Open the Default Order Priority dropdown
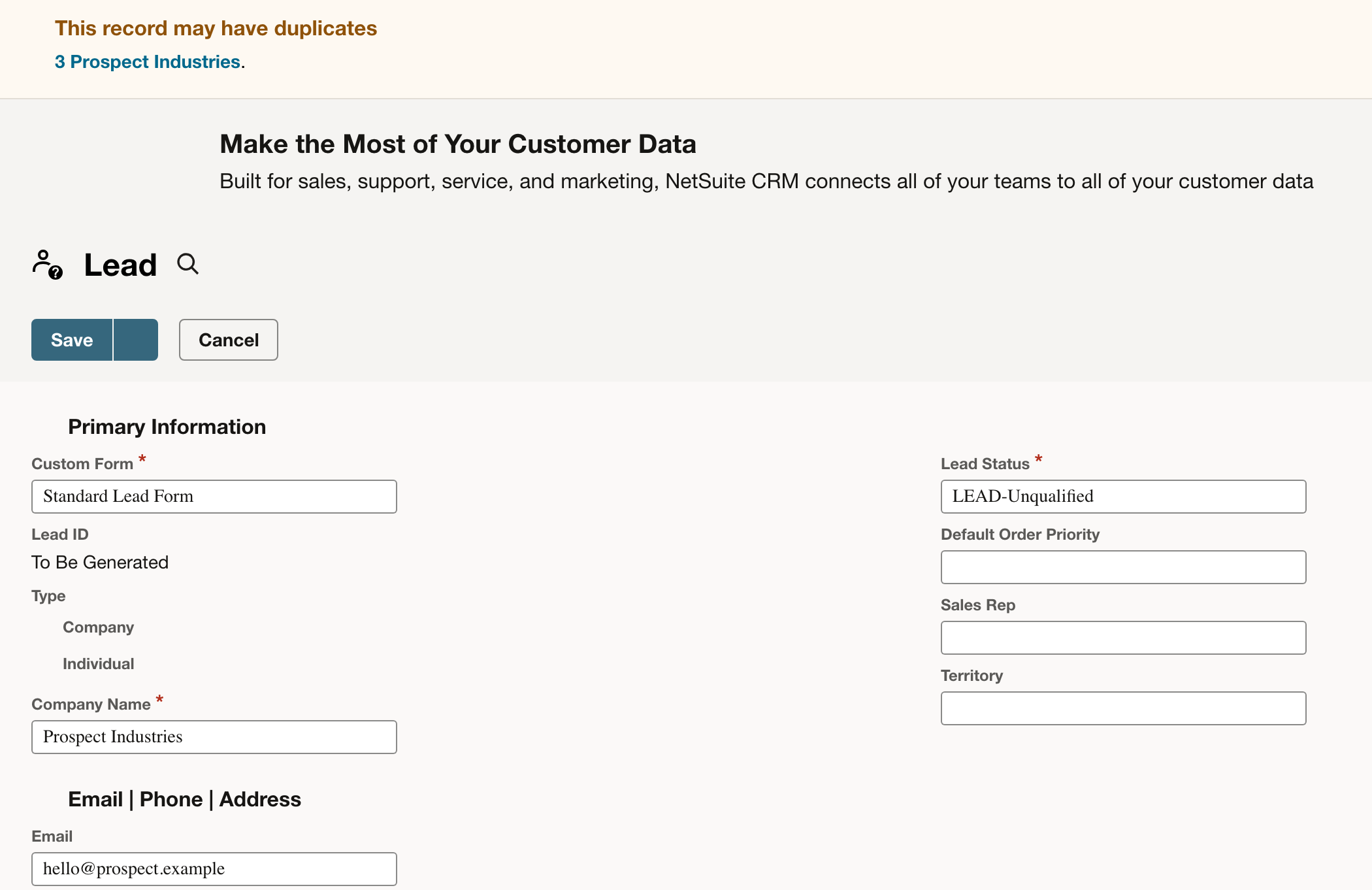 (x=1124, y=567)
